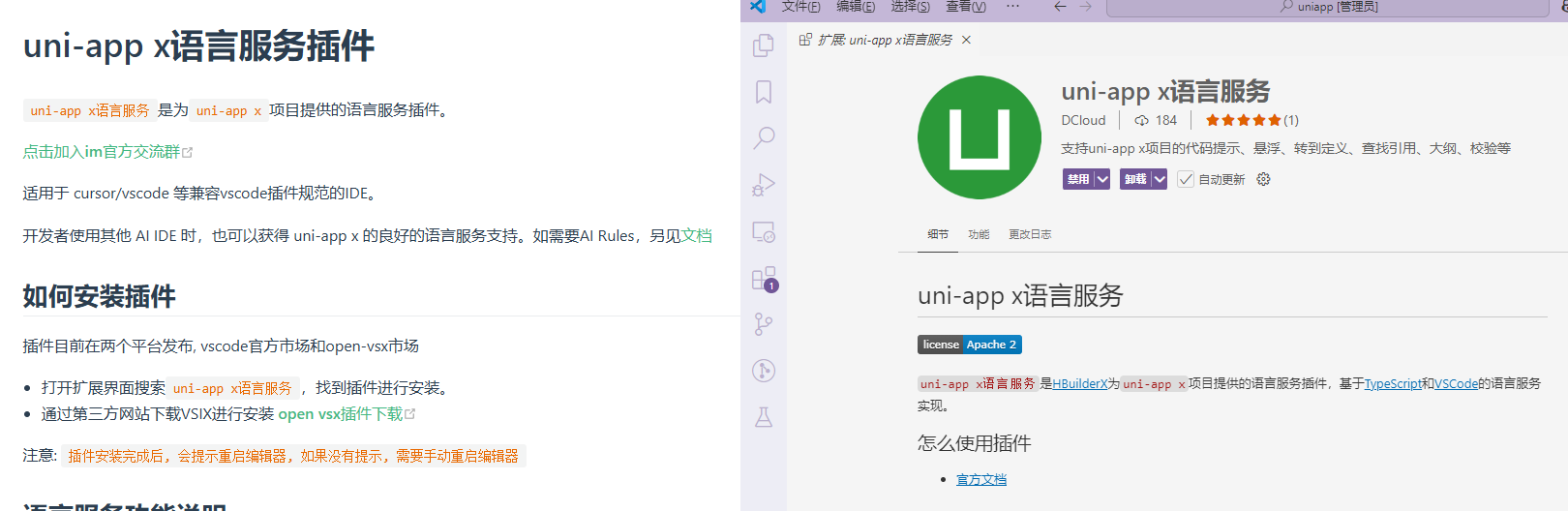This screenshot has width=1568, height=511.
Task: Click the green uni-app extension logo
Action: [x=980, y=137]
